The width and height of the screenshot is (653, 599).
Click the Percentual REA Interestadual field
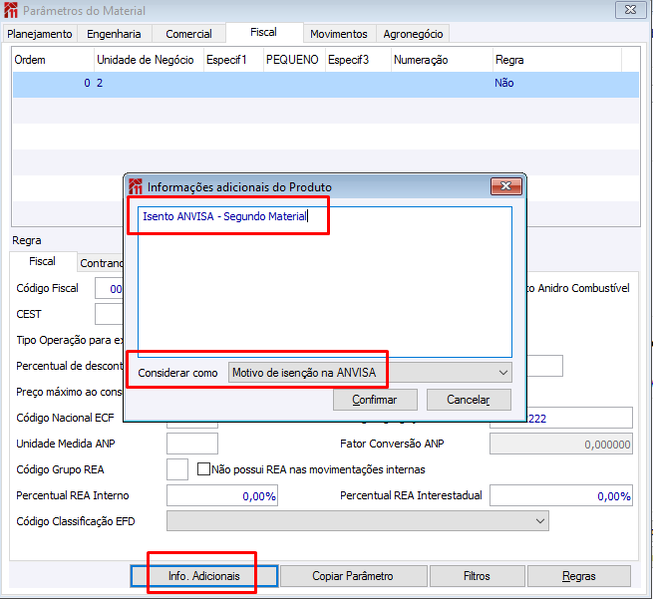[x=561, y=495]
